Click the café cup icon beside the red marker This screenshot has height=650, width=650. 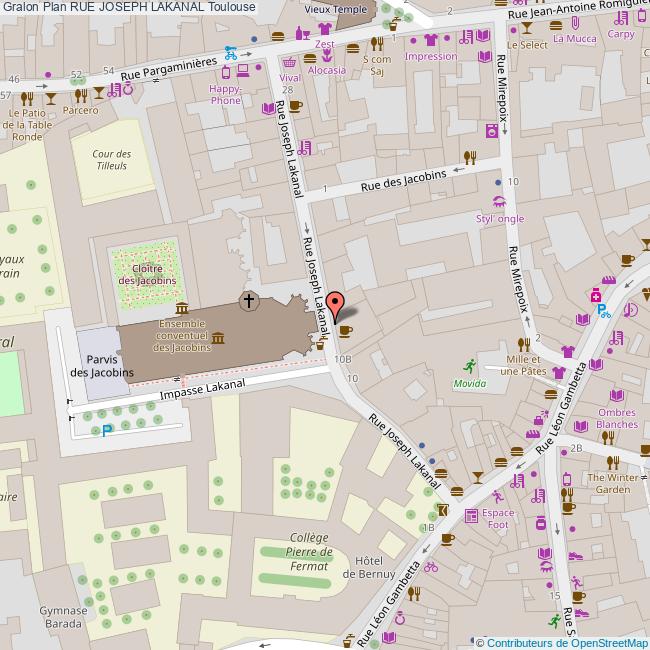[346, 331]
